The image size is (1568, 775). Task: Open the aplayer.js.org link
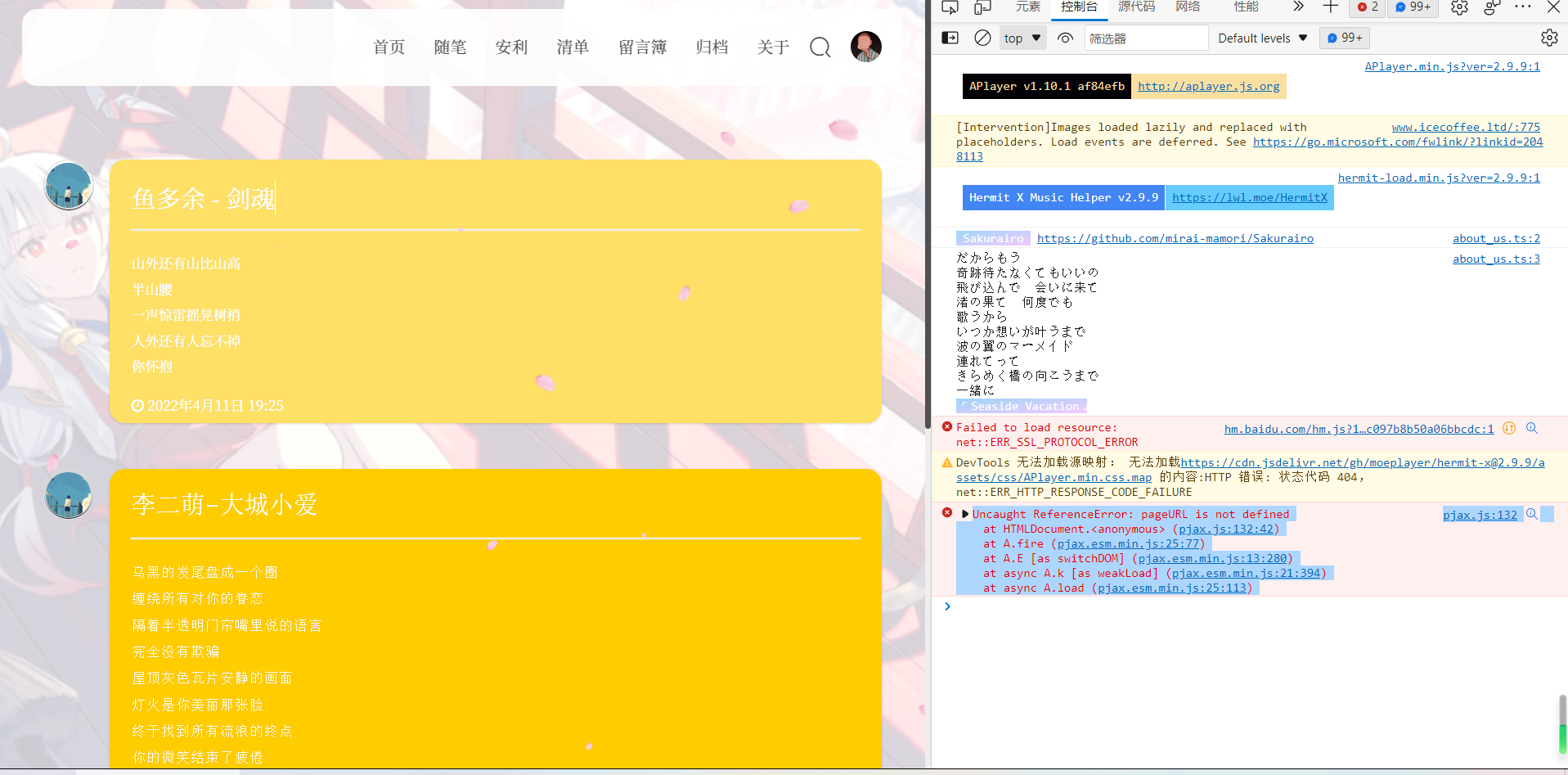pos(1208,86)
